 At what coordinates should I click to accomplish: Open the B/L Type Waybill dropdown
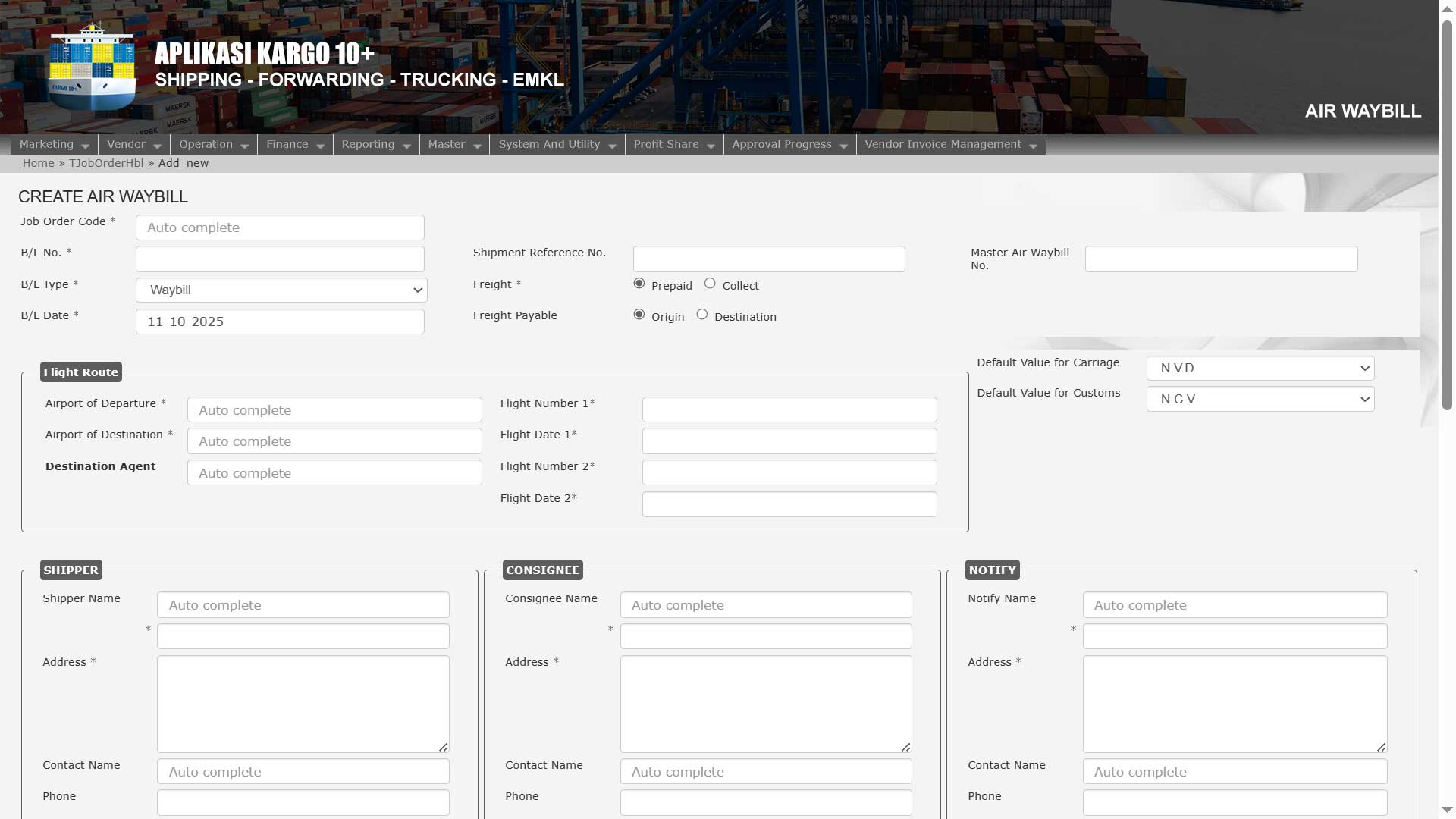click(x=281, y=290)
